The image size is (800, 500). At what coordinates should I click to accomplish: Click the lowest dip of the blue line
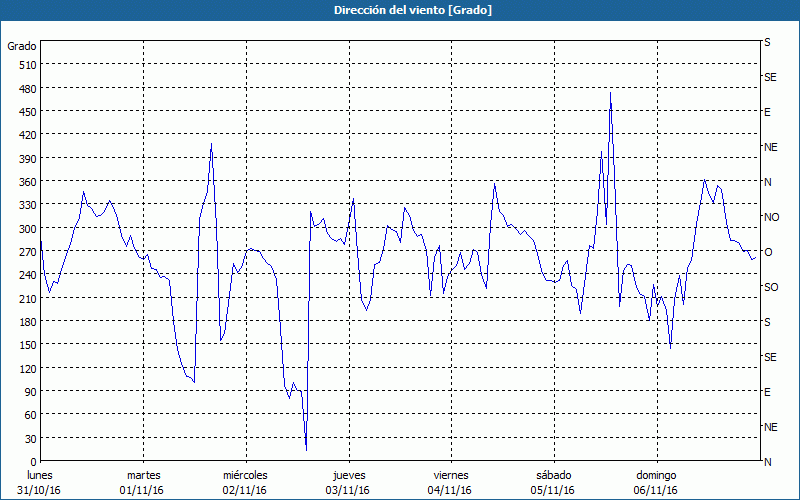point(306,449)
